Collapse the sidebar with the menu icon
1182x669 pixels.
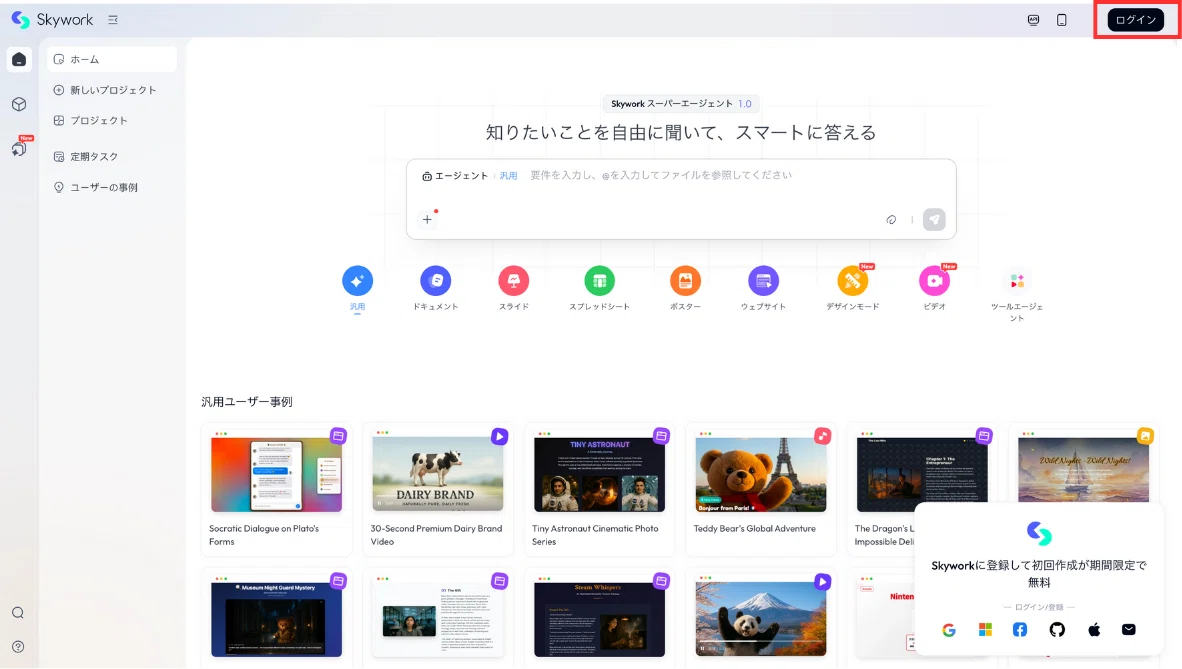pyautogui.click(x=113, y=20)
